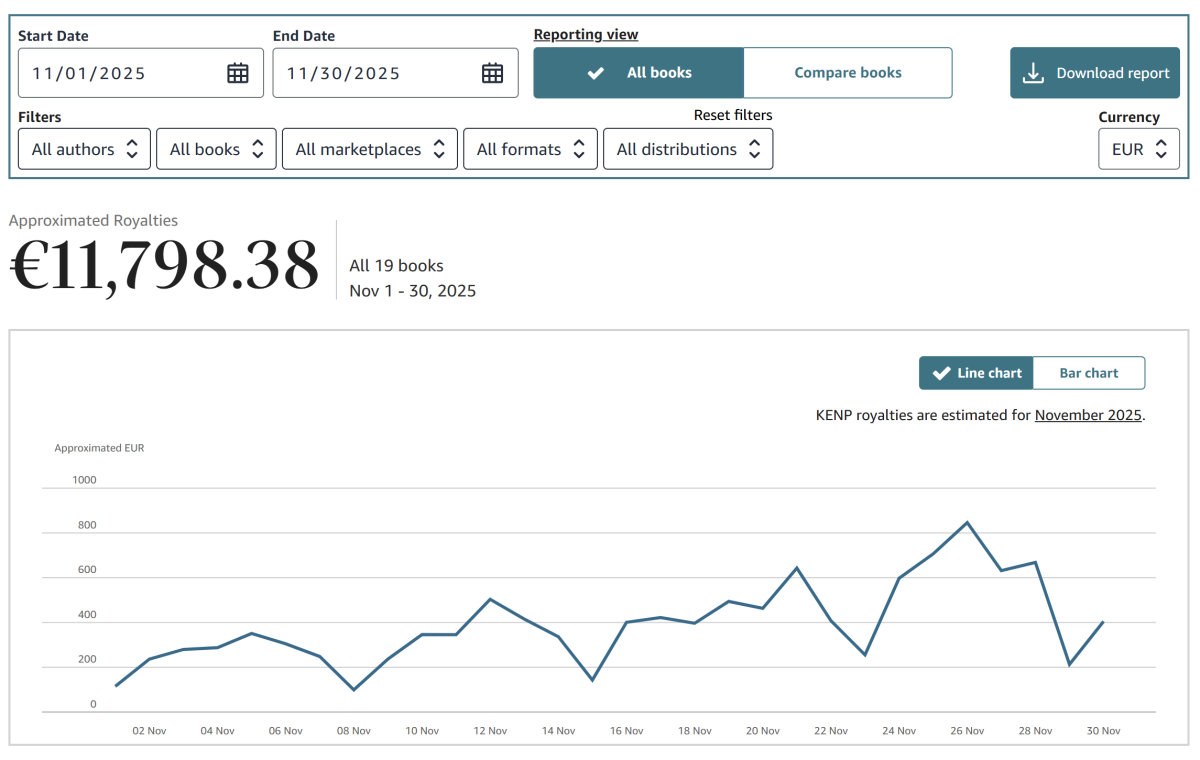Select the Line chart view
This screenshot has width=1200, height=760.
click(x=976, y=373)
